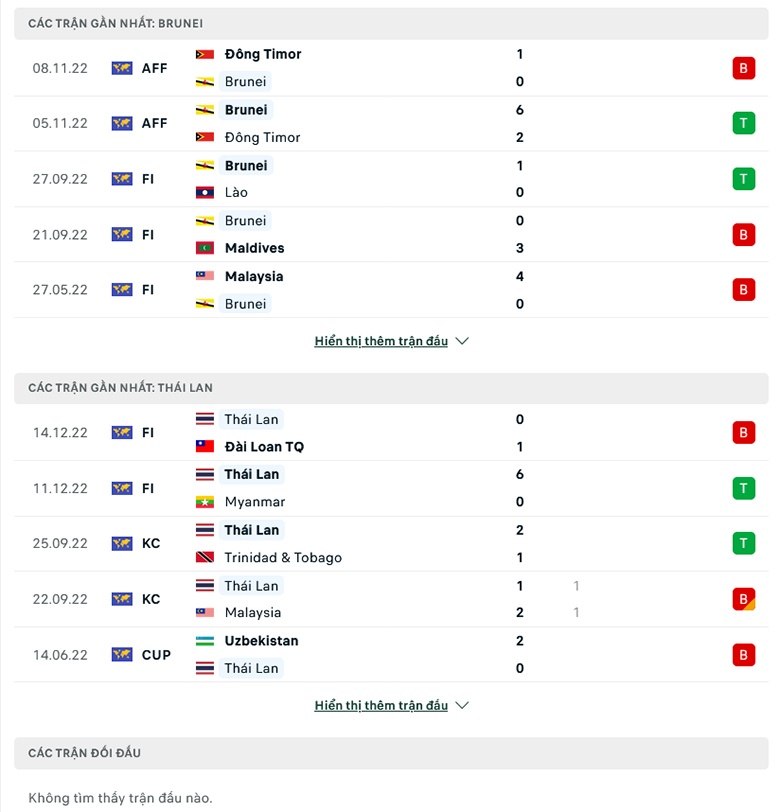Click 'Hiển thị thêm trận đấu' under Thái Lan
The image size is (780, 812).
tap(381, 705)
